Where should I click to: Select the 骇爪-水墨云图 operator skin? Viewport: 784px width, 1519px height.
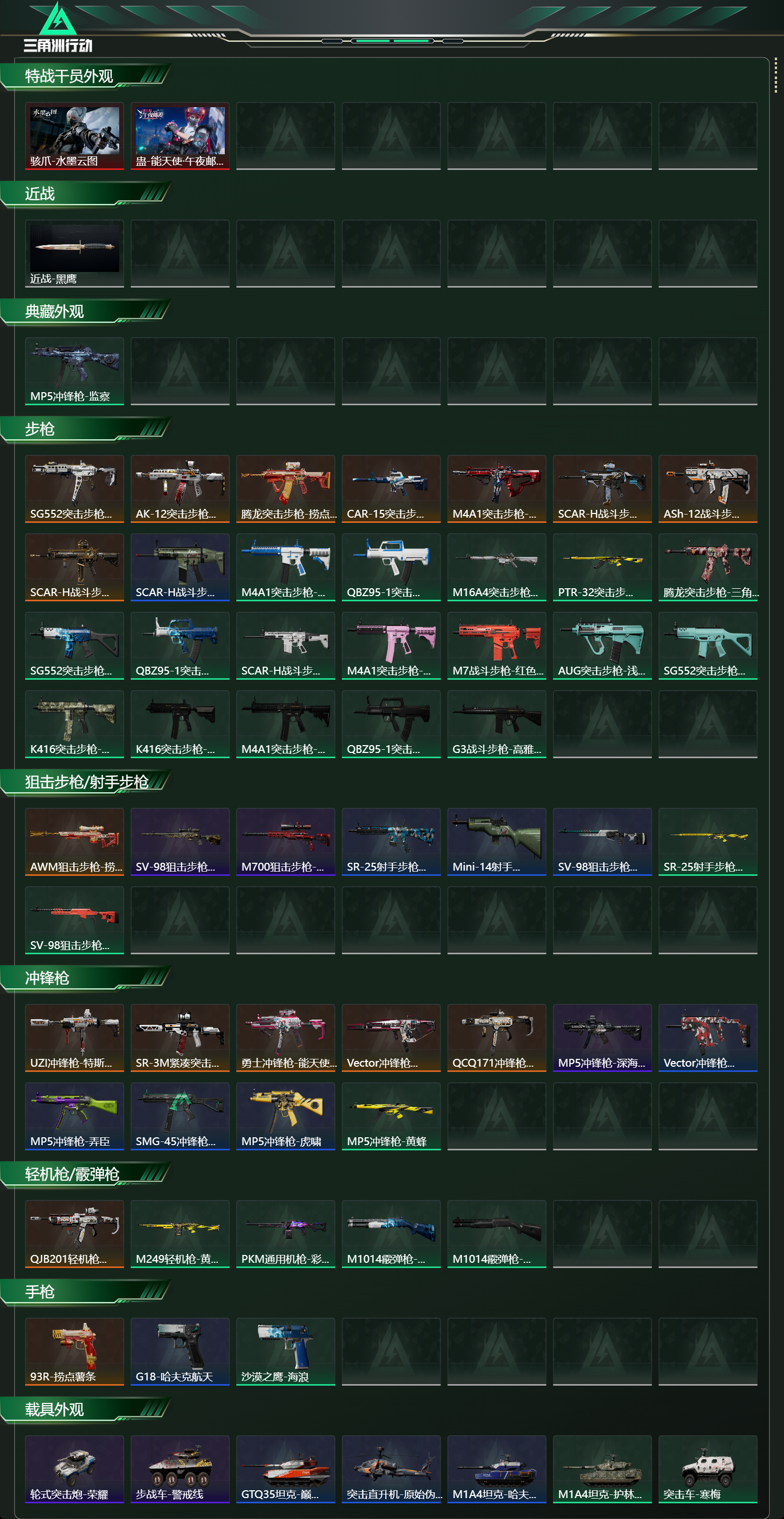pos(74,136)
